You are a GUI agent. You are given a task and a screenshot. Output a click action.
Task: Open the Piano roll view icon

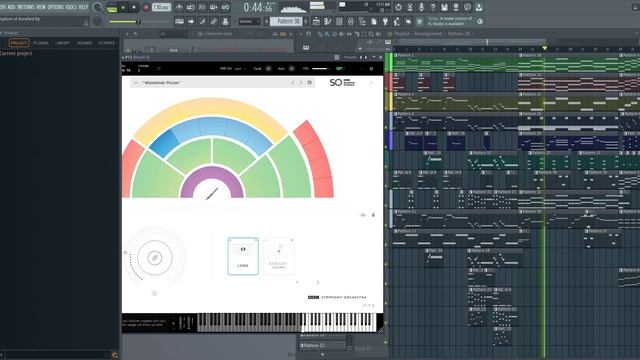(x=327, y=22)
